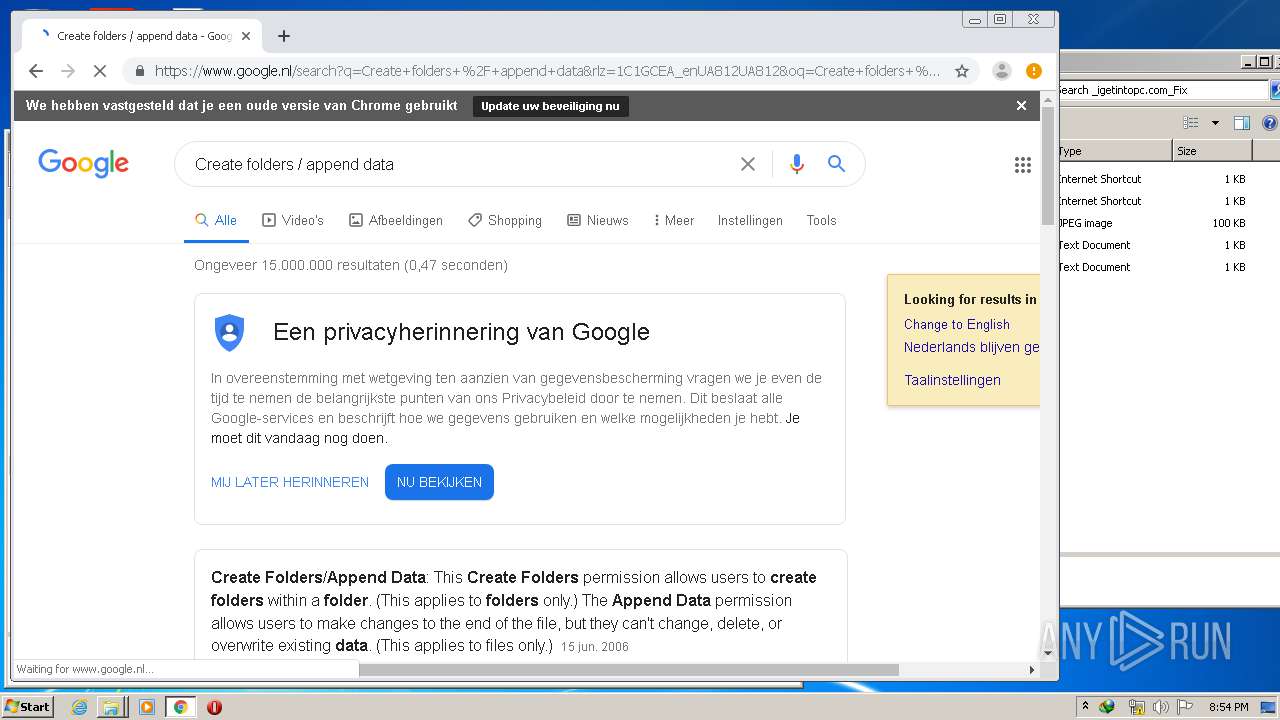
Task: Click the 'NU BEKIJKEN' button
Action: 439,482
